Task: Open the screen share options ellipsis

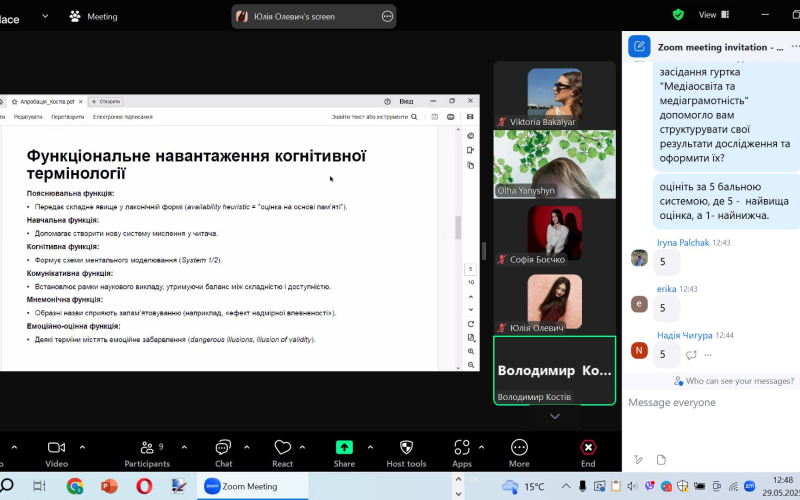Action: coord(387,16)
